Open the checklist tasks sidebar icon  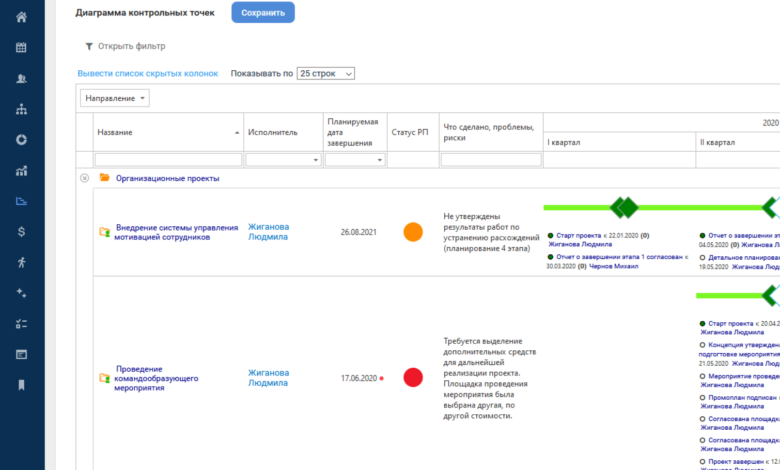click(21, 323)
